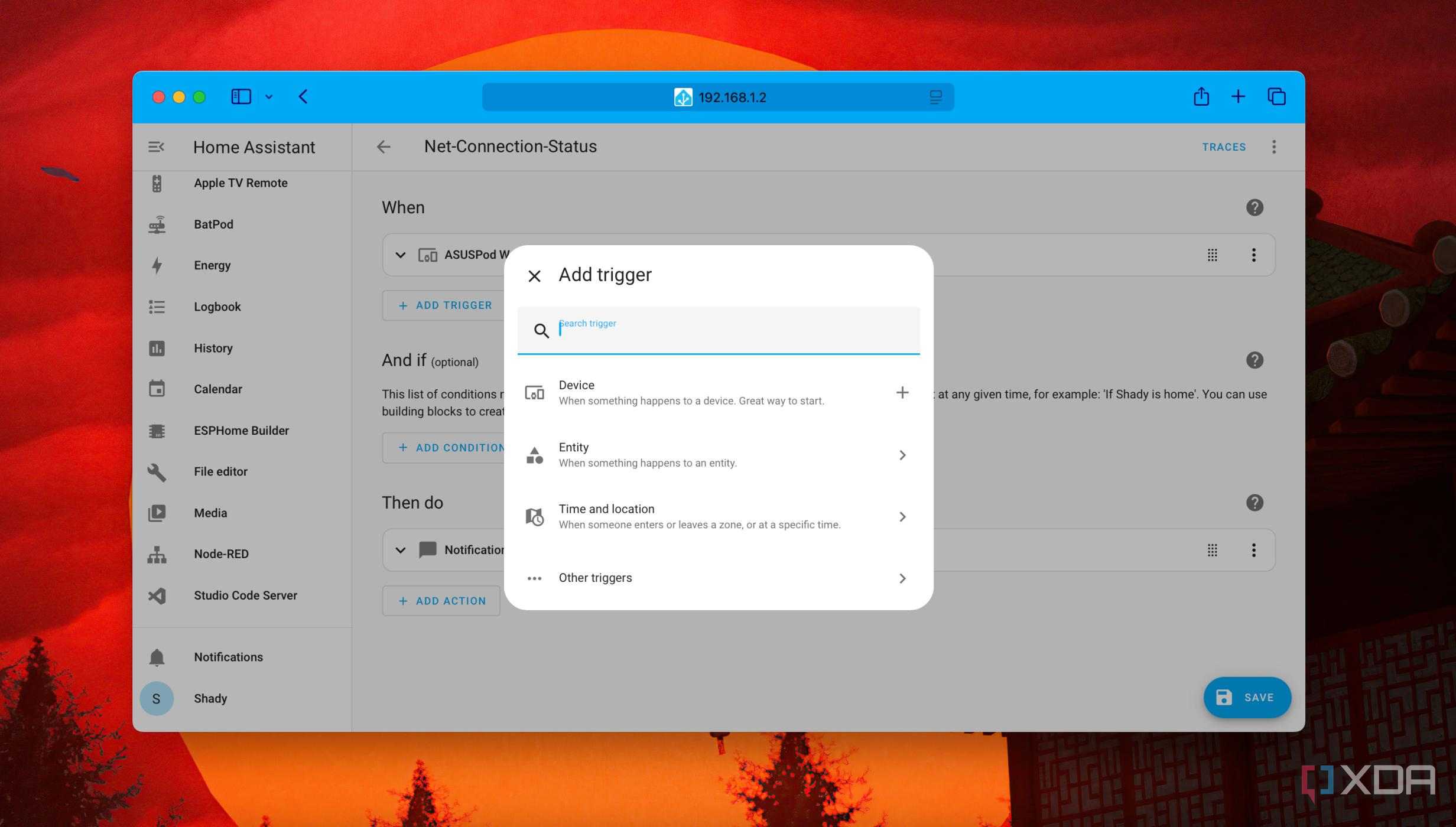
Task: Click help icon for And if section
Action: [x=1254, y=360]
